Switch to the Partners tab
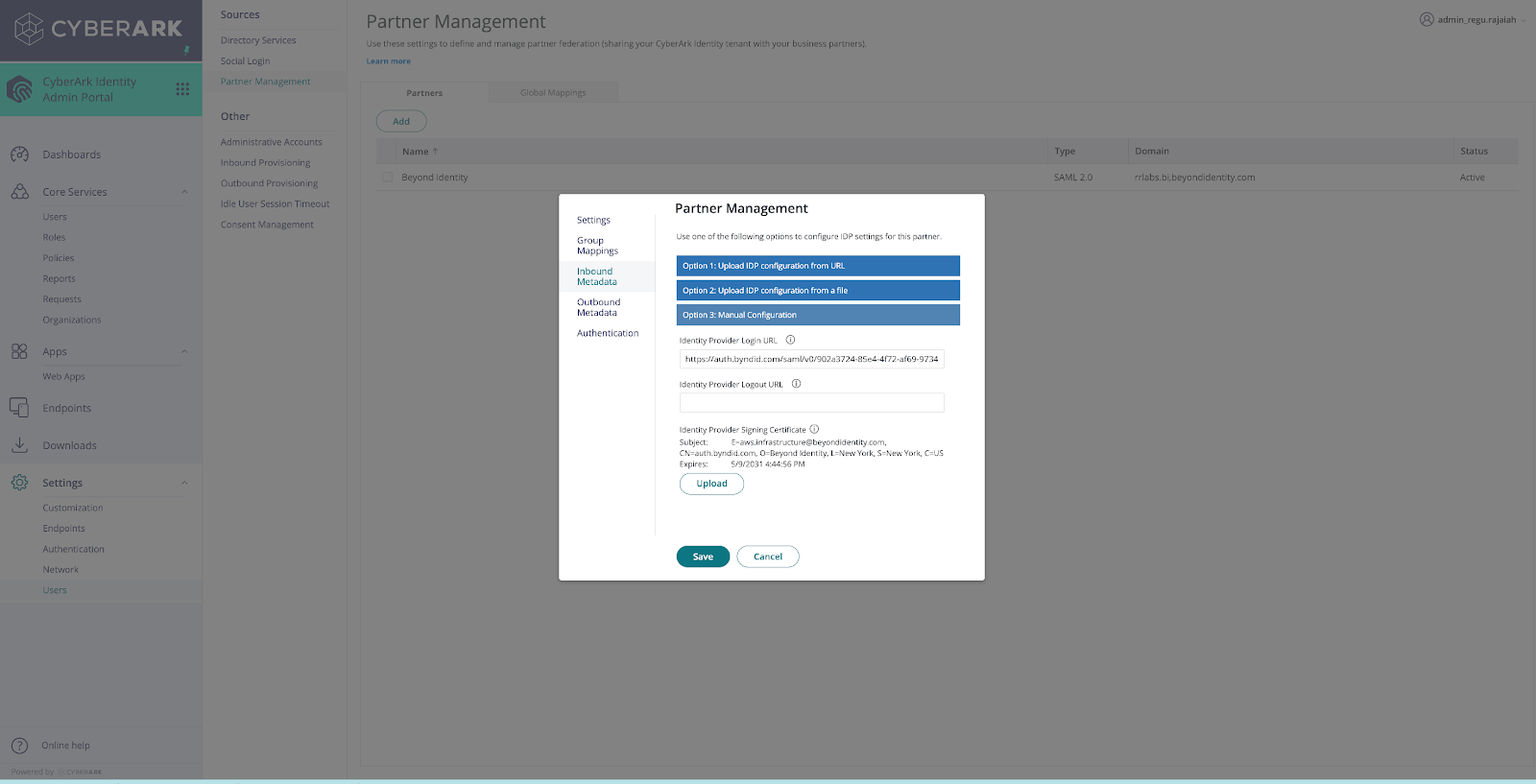Screen dimensions: 1536x784 (x=424, y=93)
